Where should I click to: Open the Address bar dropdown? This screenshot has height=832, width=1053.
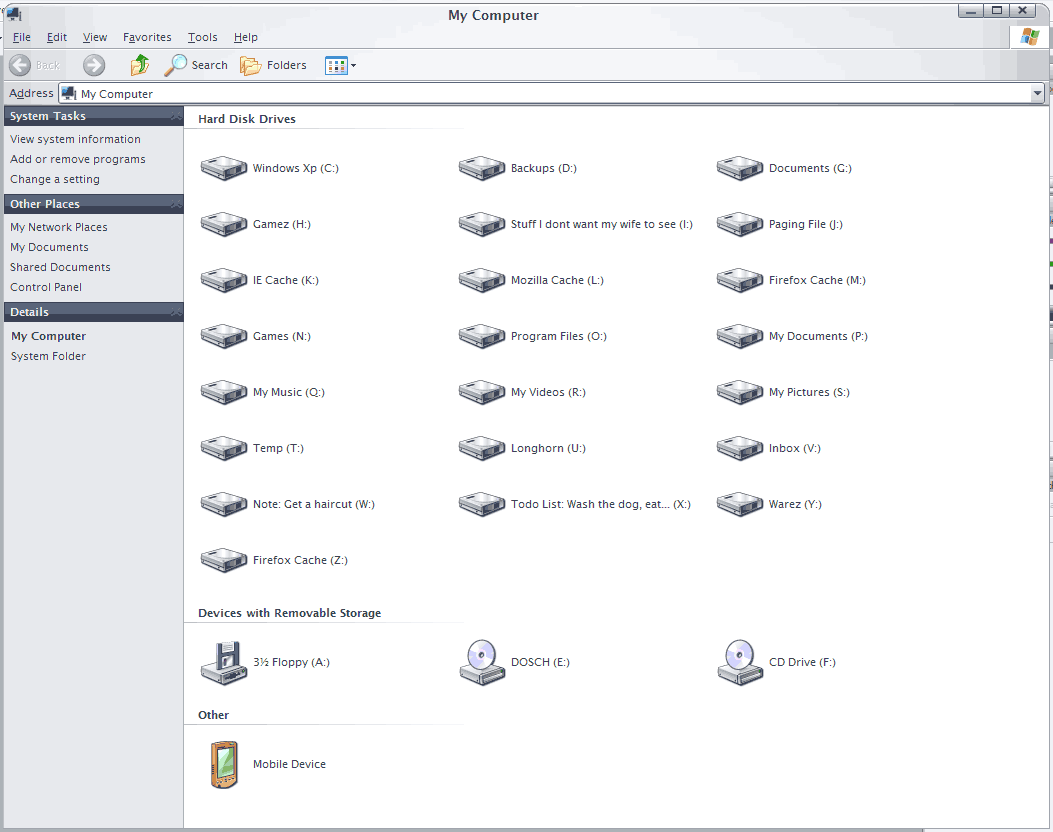pyautogui.click(x=1038, y=93)
